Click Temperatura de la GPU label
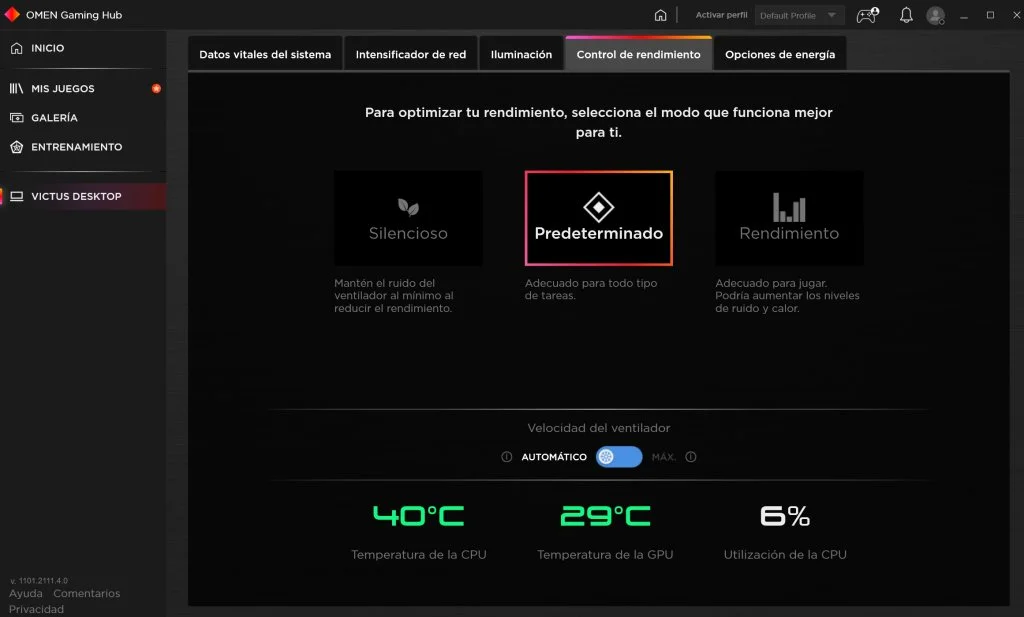The width and height of the screenshot is (1024, 617). click(605, 554)
